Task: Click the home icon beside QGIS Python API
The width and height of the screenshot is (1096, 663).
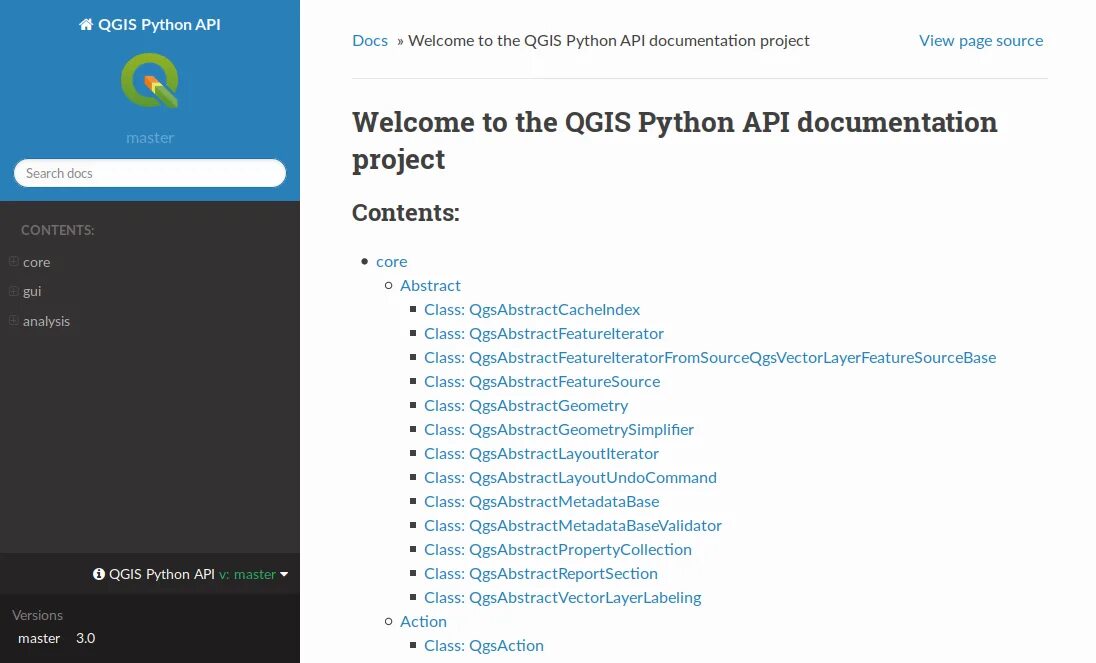Action: pyautogui.click(x=85, y=24)
